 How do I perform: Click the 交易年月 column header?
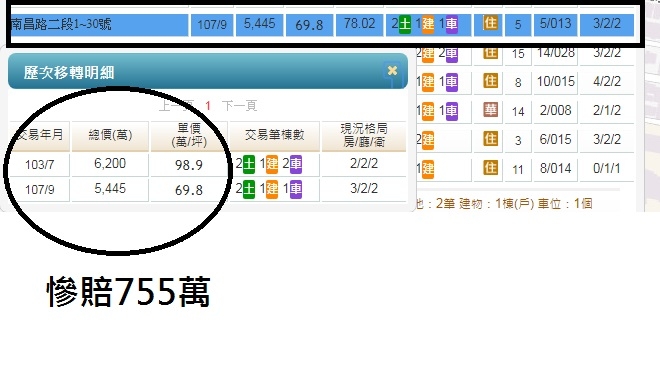tap(40, 135)
